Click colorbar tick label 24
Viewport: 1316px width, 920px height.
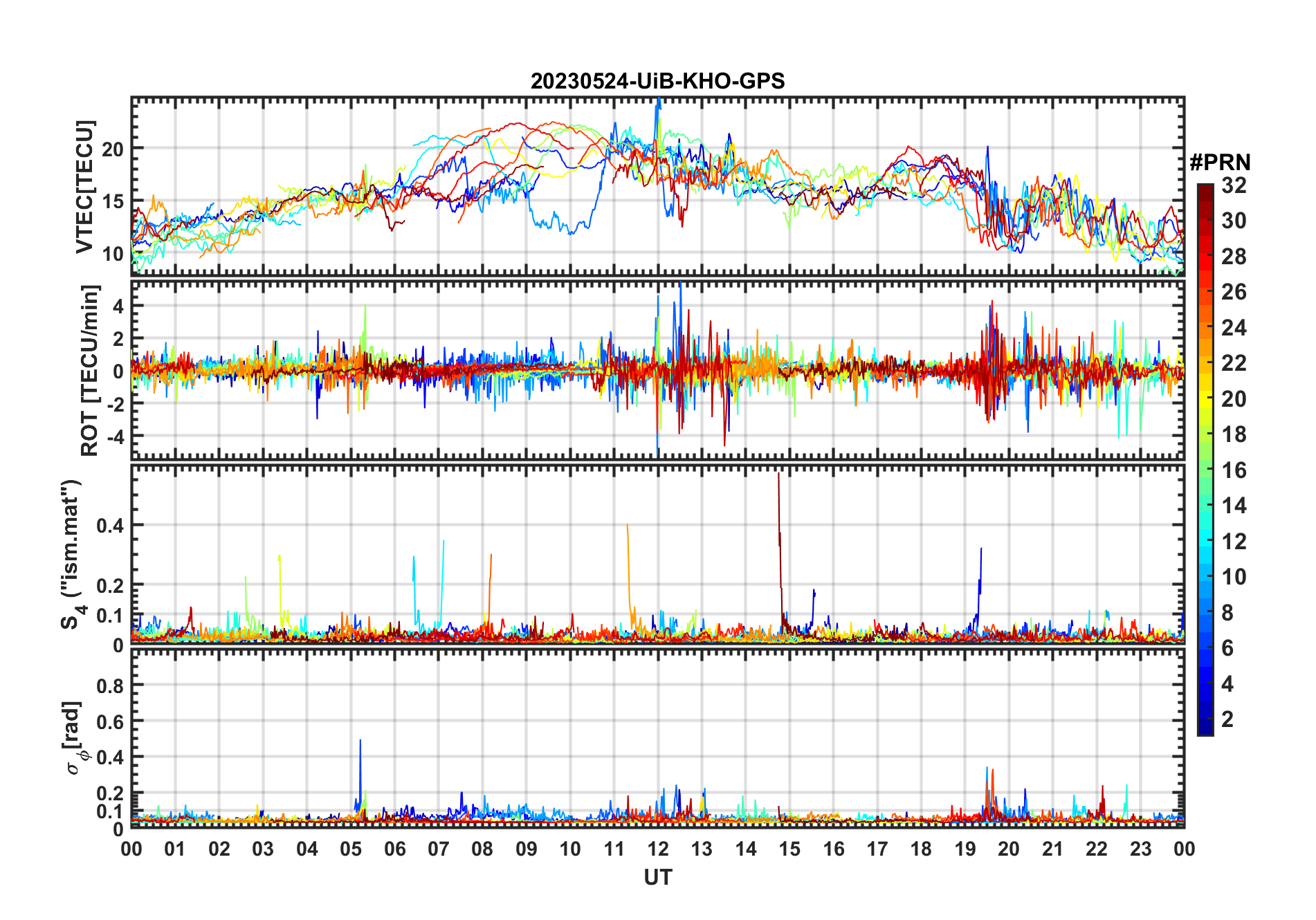(1234, 328)
